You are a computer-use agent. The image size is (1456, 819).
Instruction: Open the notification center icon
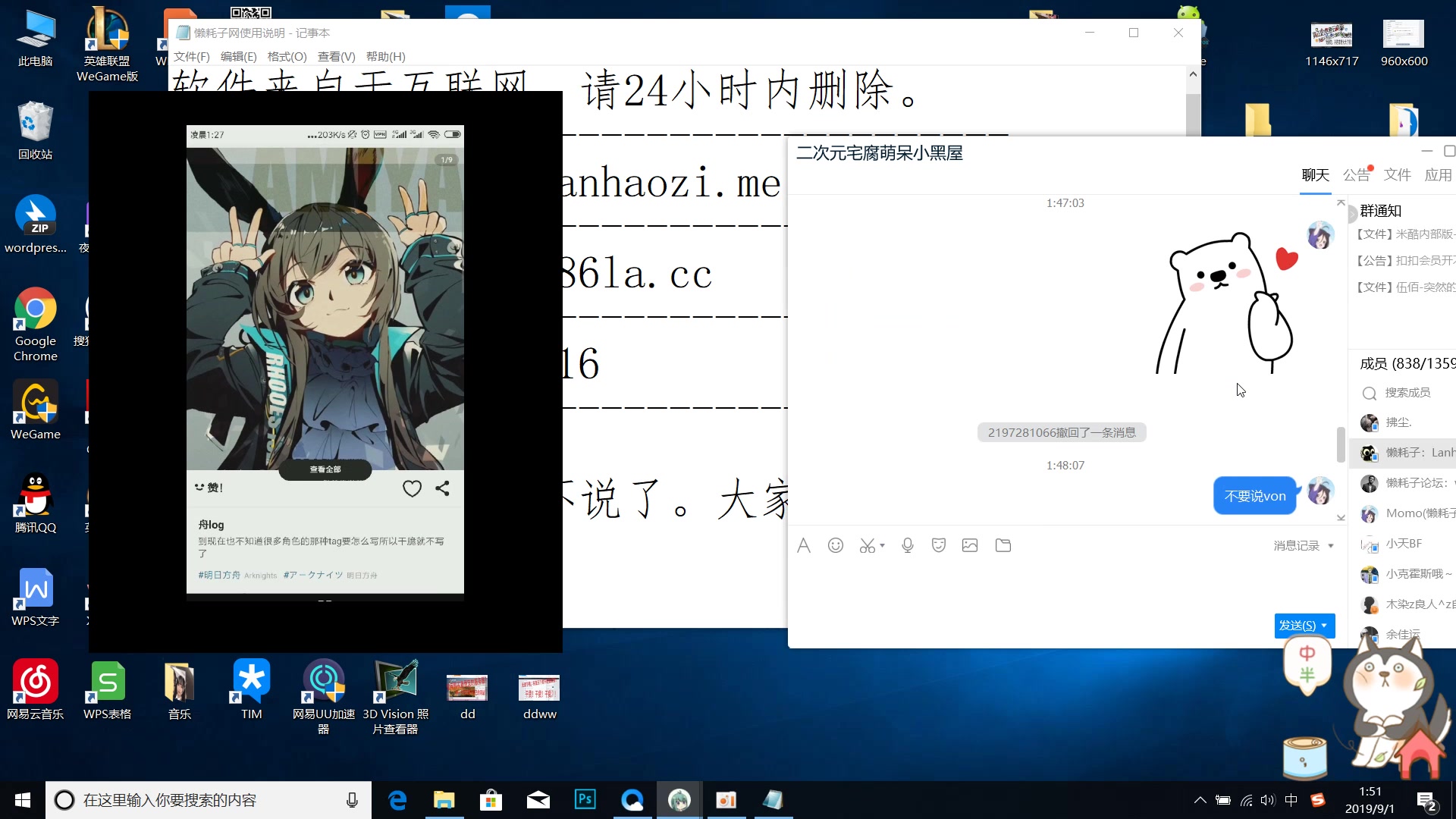coord(1426,801)
